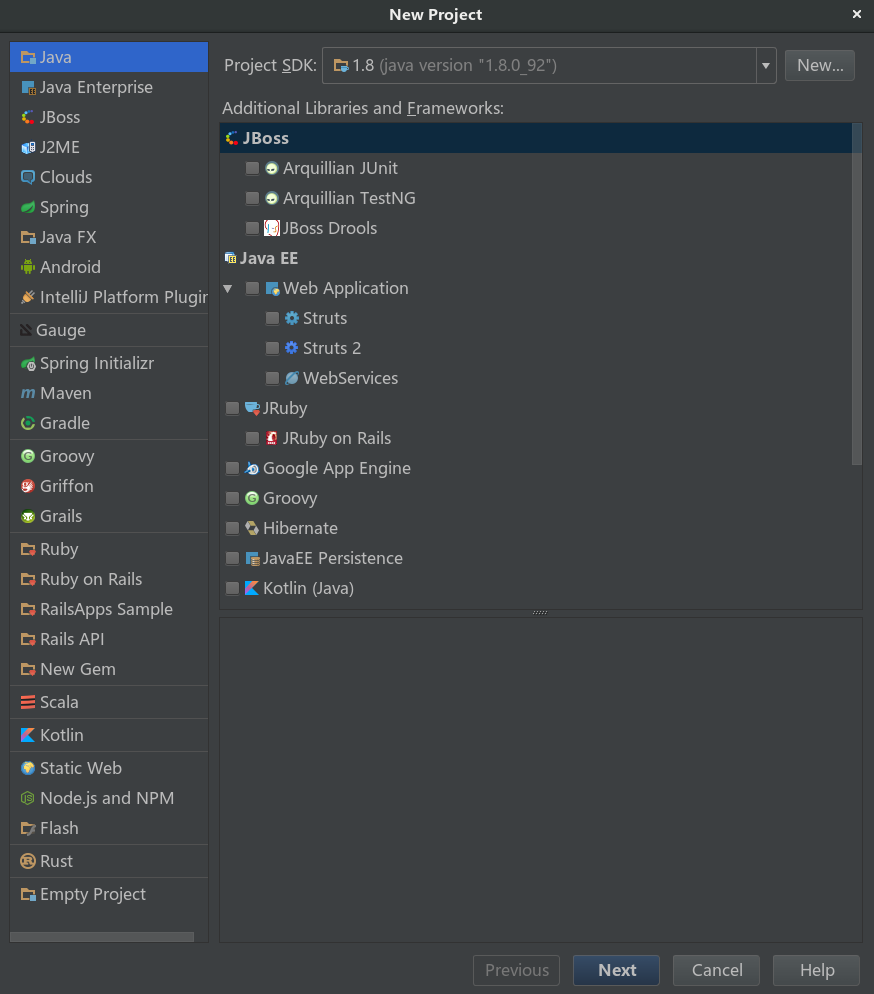Click the Kotlin icon in the sidebar

coord(28,735)
